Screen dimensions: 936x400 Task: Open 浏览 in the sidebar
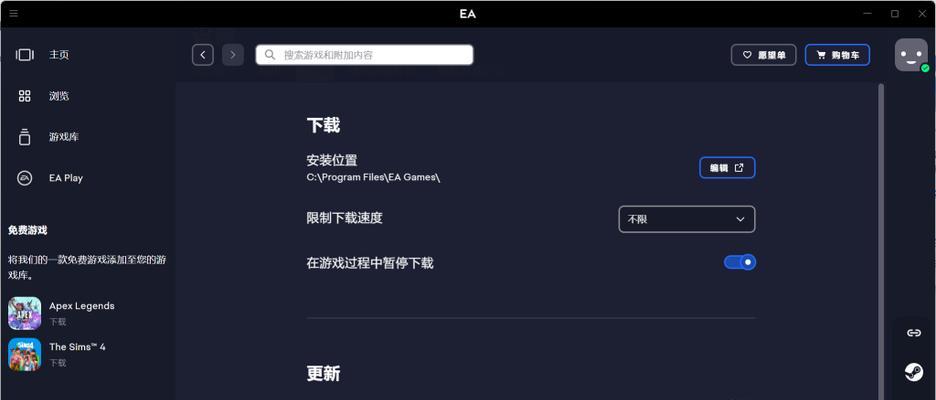click(x=59, y=96)
